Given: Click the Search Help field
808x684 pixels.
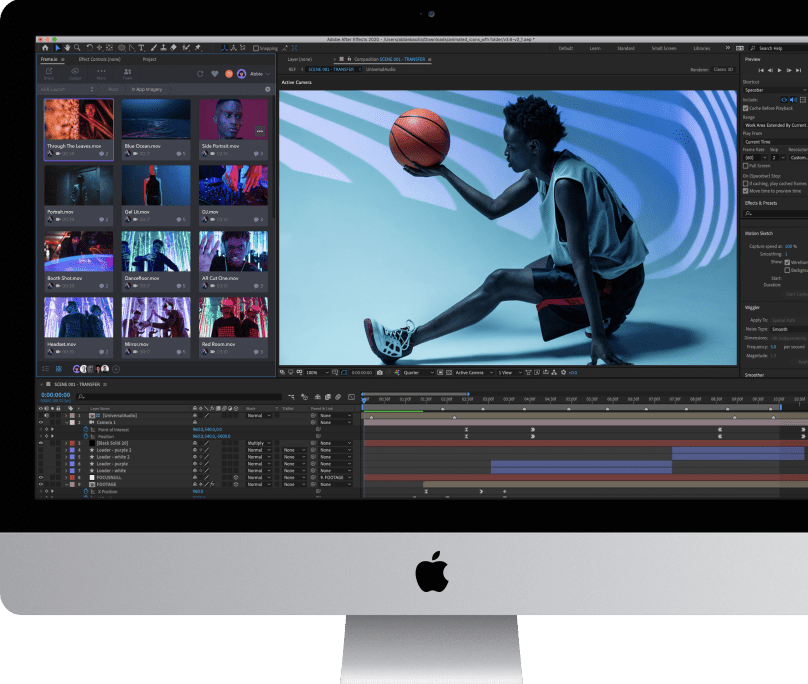Looking at the screenshot, I should pyautogui.click(x=778, y=48).
